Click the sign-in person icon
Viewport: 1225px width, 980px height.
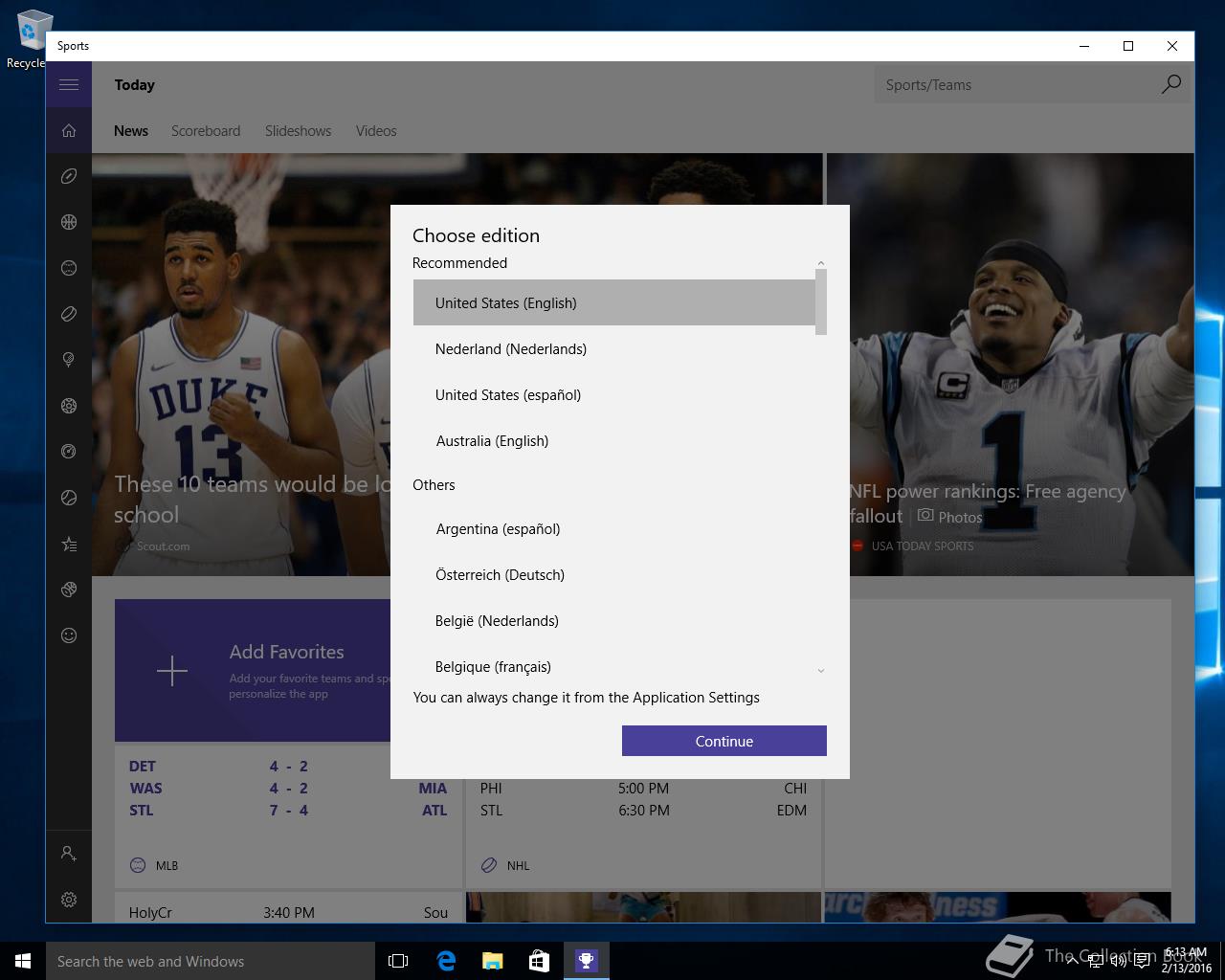click(69, 853)
